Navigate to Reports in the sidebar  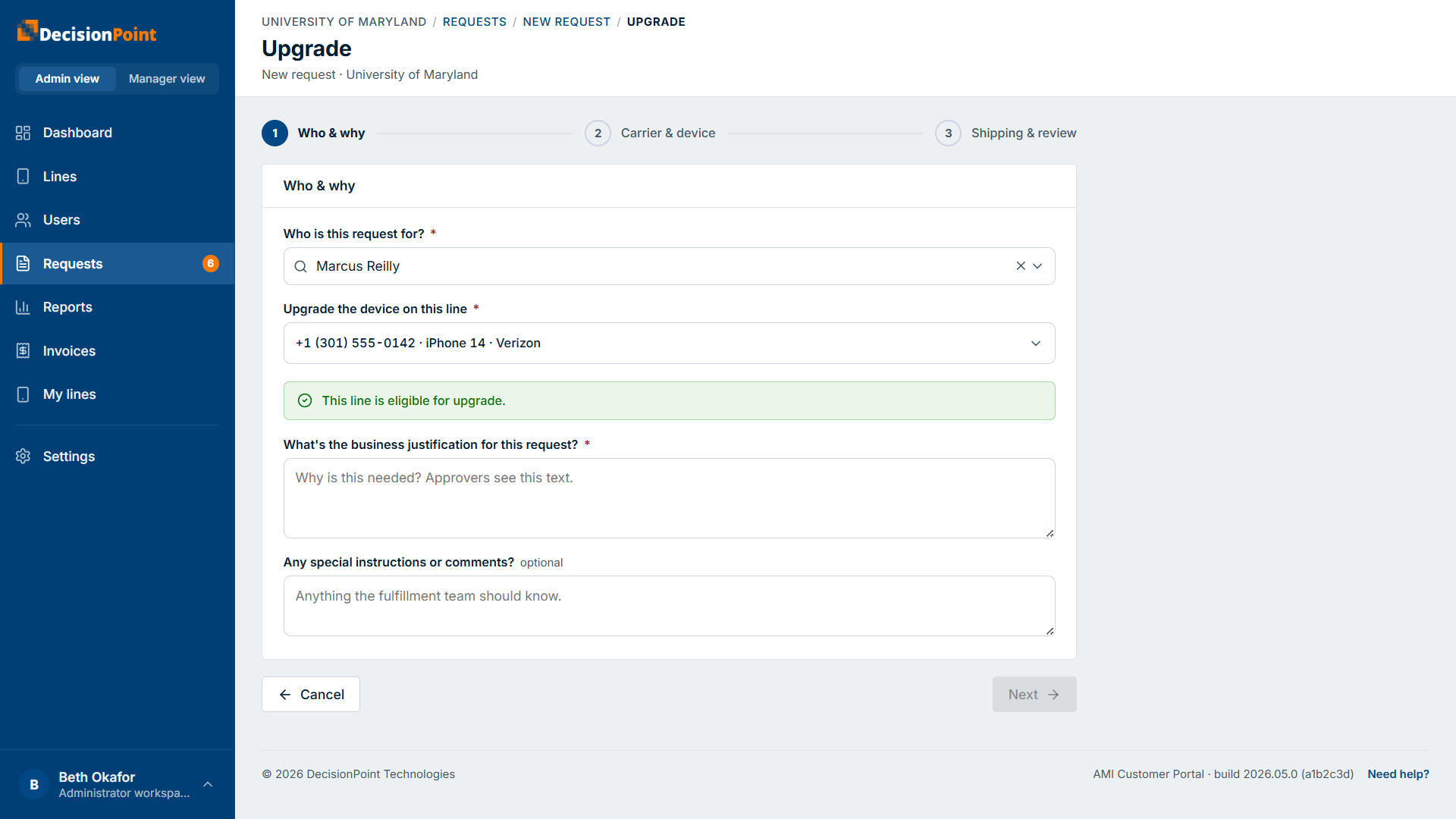coord(118,307)
